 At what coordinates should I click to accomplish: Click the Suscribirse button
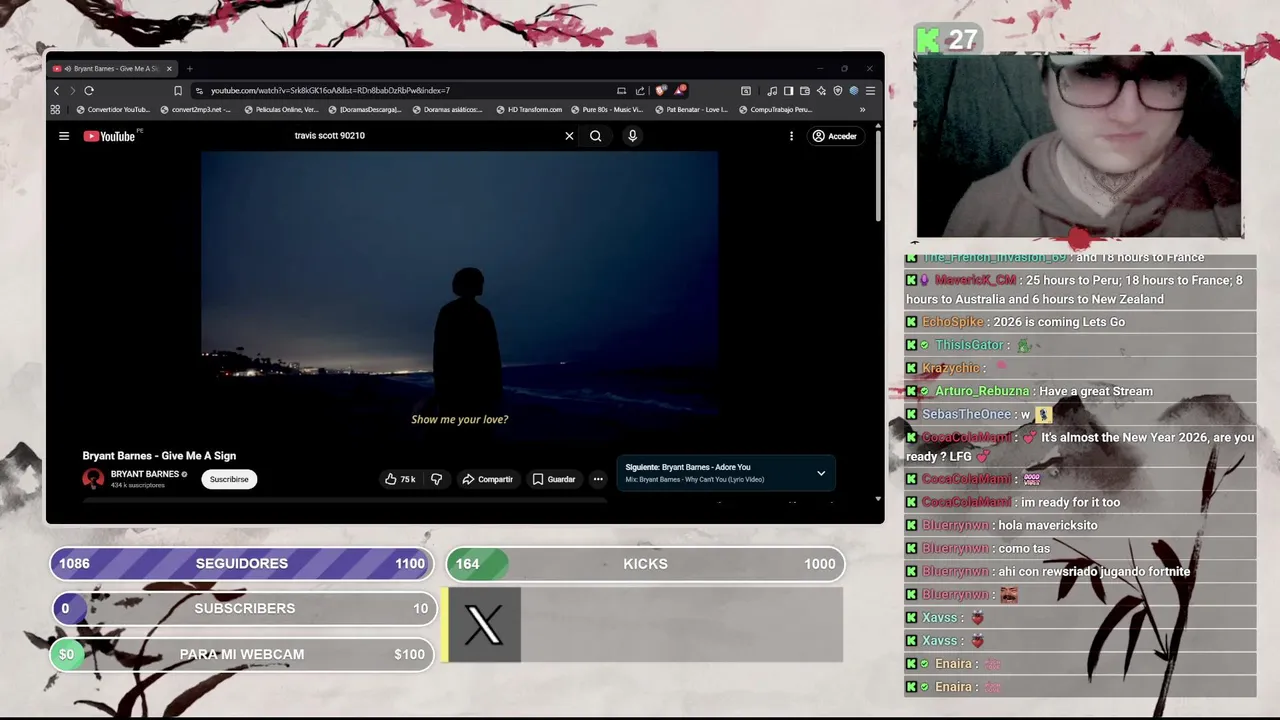pos(229,479)
